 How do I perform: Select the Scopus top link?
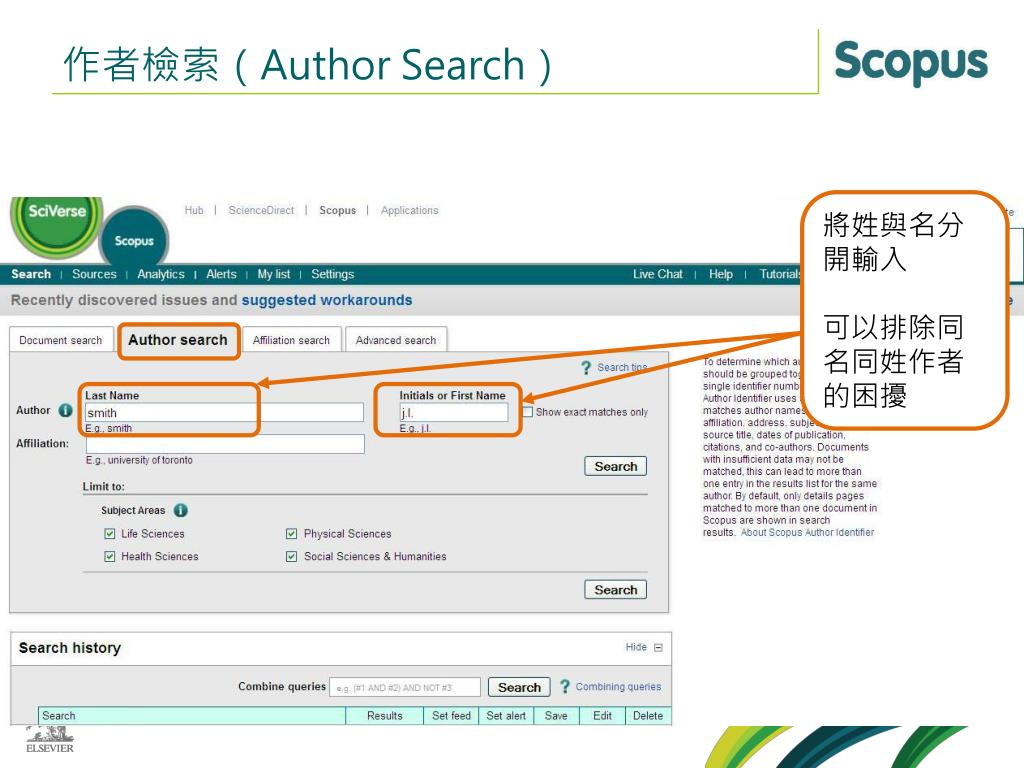[338, 210]
